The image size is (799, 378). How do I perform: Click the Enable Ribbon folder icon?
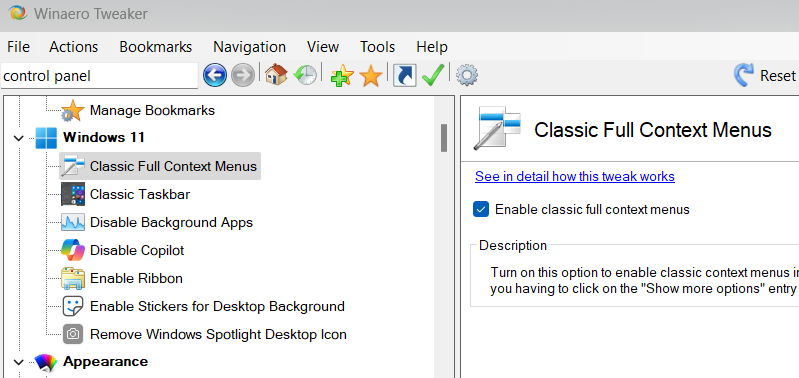[x=73, y=278]
